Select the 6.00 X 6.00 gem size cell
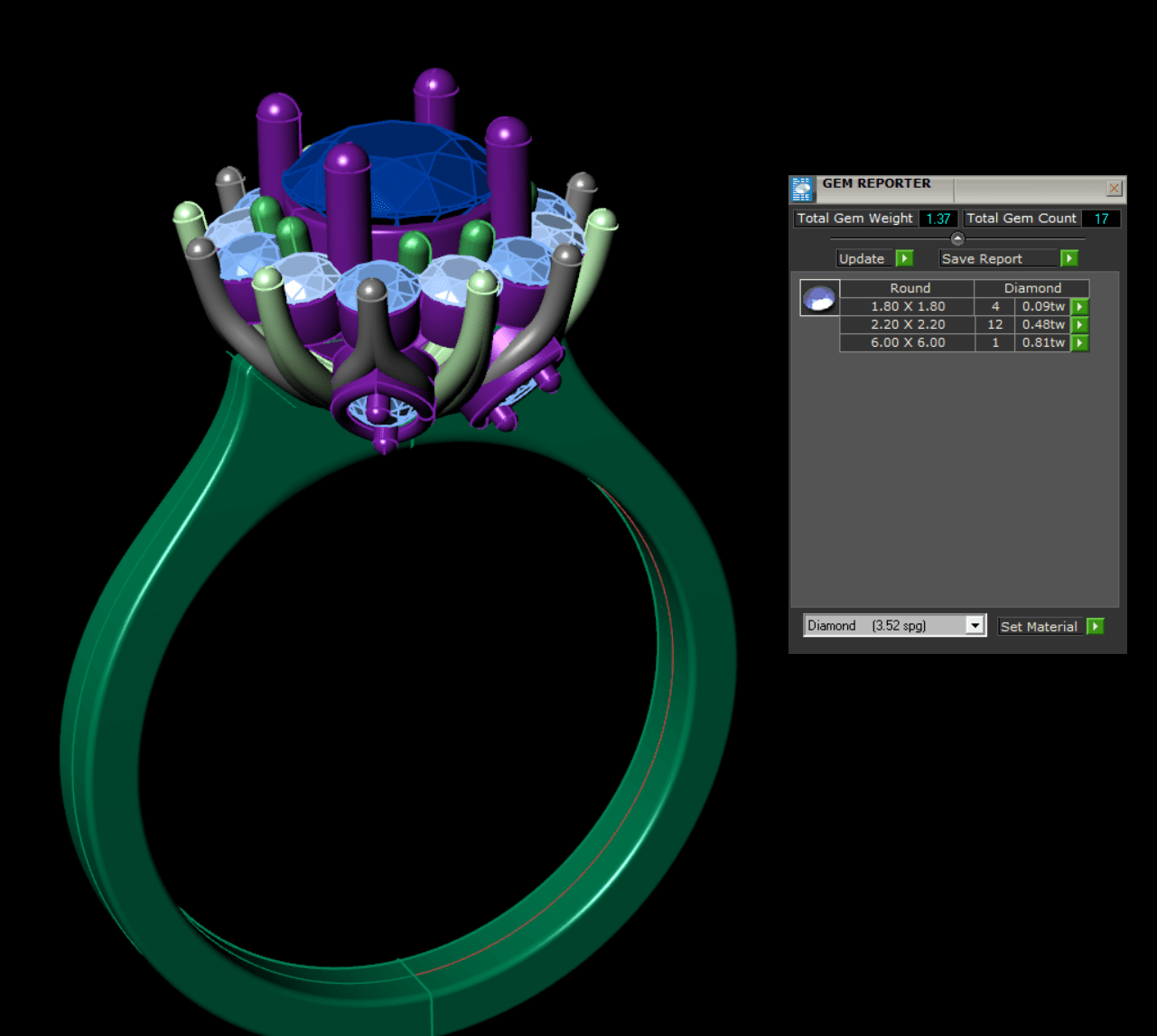 (907, 343)
